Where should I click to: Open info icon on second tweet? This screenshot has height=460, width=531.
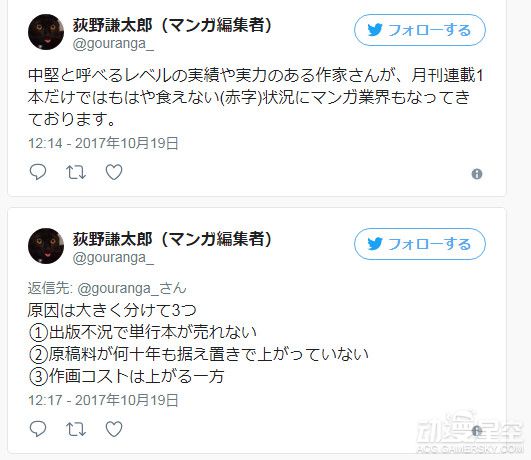click(477, 431)
